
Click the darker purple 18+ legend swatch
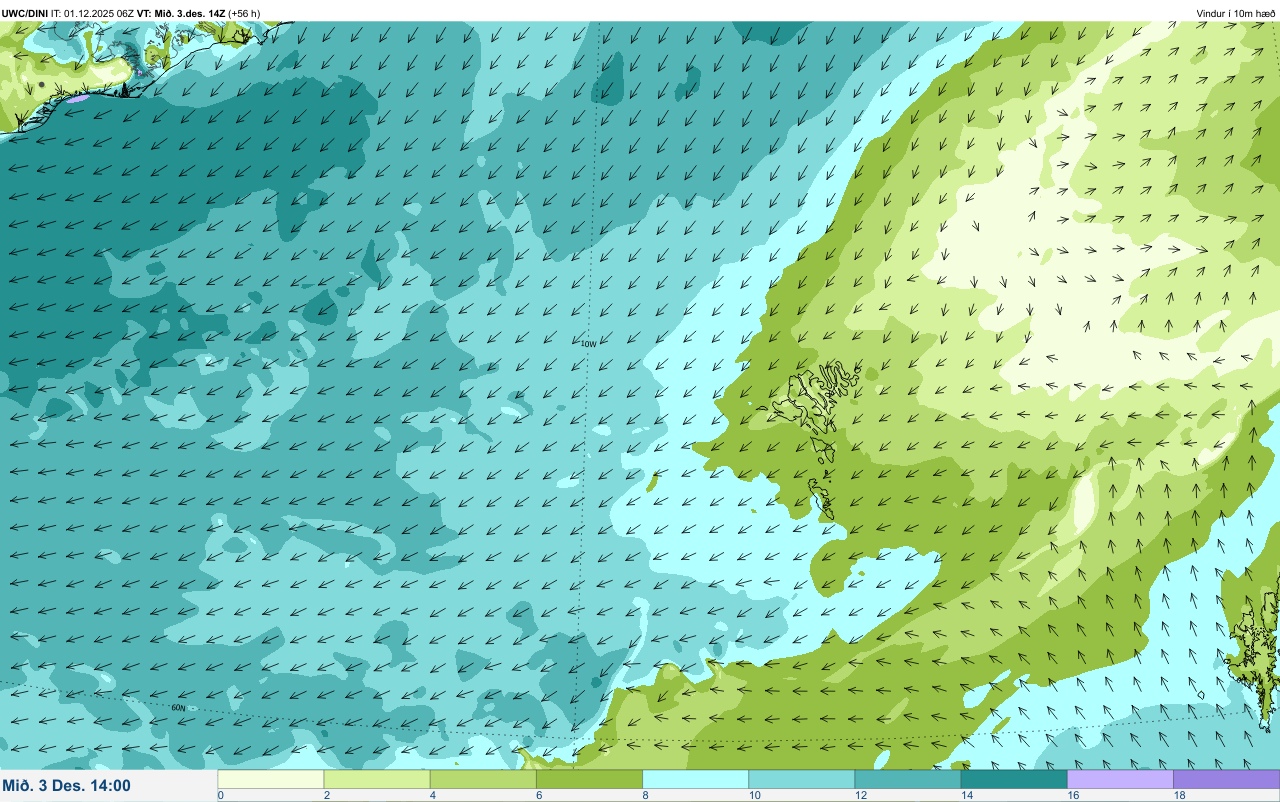1226,779
